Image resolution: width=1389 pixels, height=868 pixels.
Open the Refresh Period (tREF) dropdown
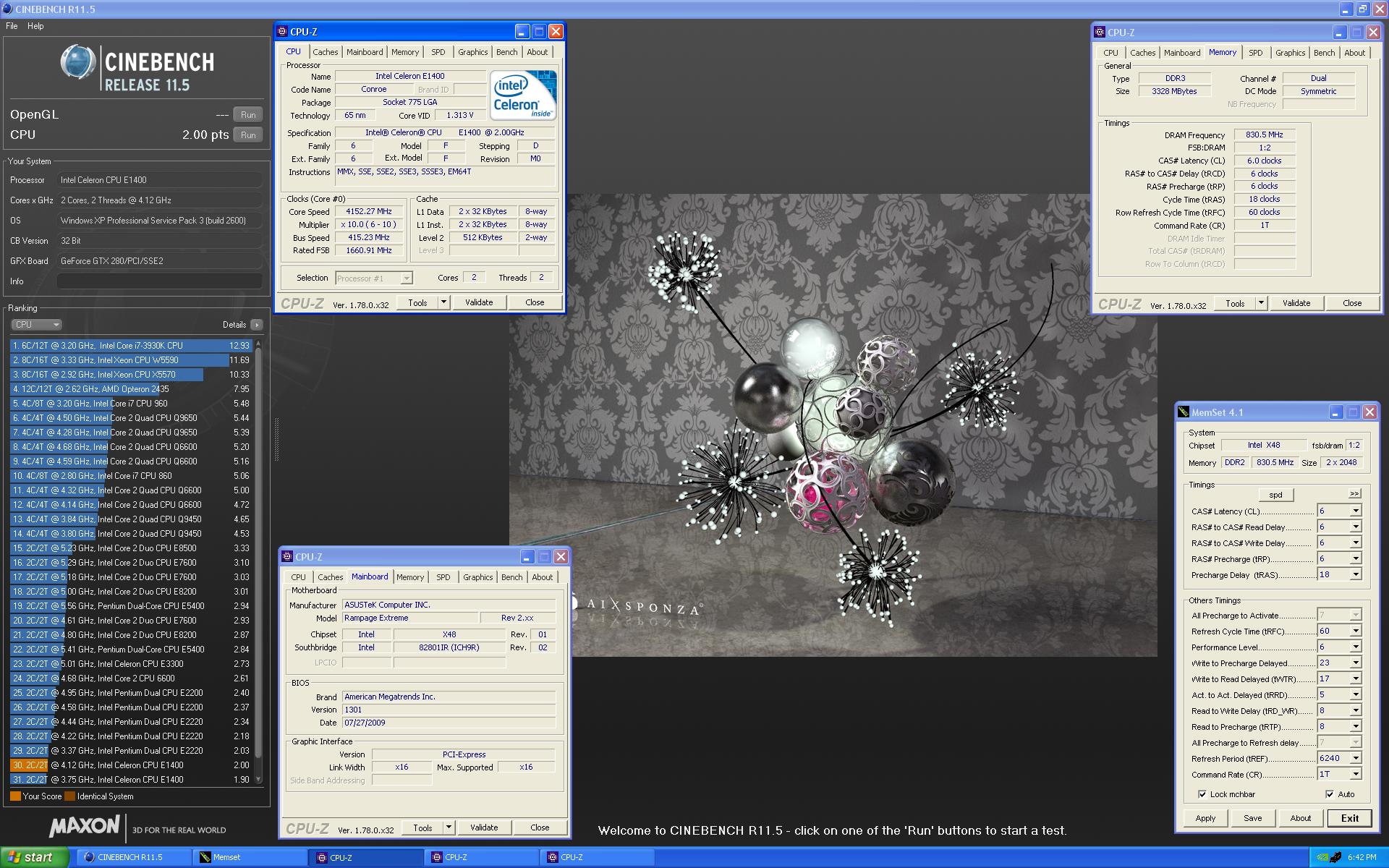pyautogui.click(x=1356, y=758)
